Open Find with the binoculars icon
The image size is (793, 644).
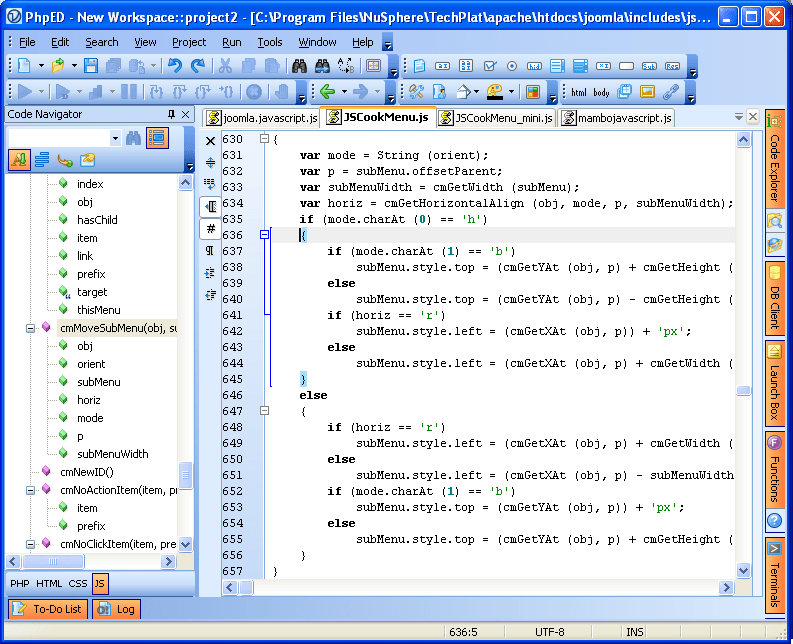tap(299, 66)
